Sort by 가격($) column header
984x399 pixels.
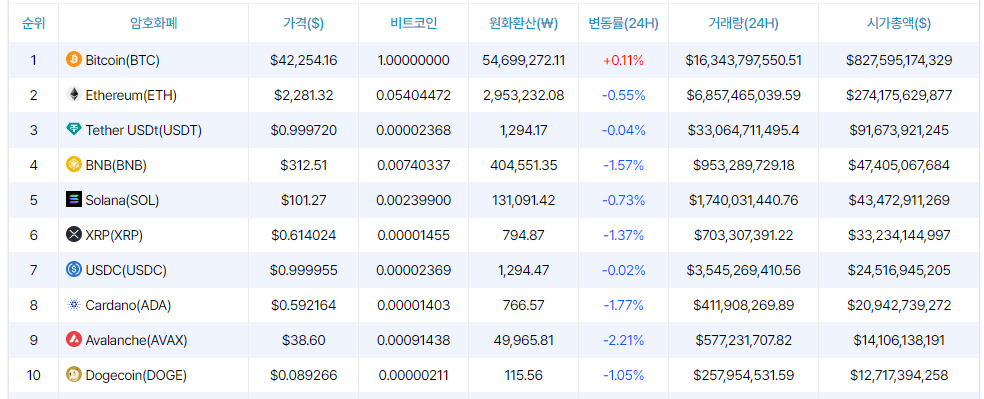(x=303, y=24)
